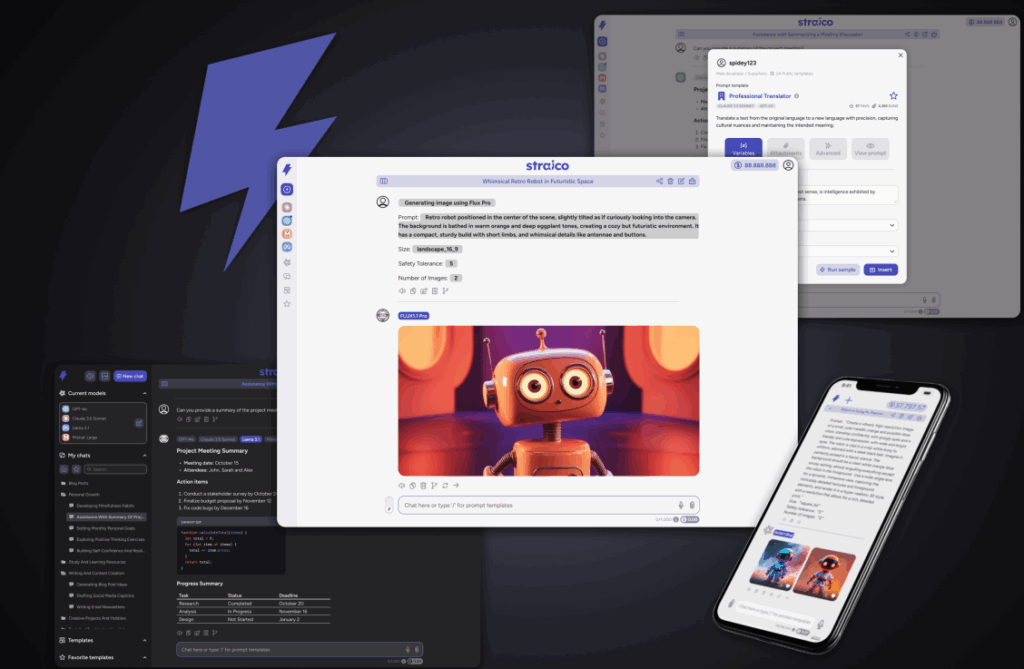1024x669 pixels.
Task: Select Meta Llama model icon in front sidebar
Action: pos(287,247)
